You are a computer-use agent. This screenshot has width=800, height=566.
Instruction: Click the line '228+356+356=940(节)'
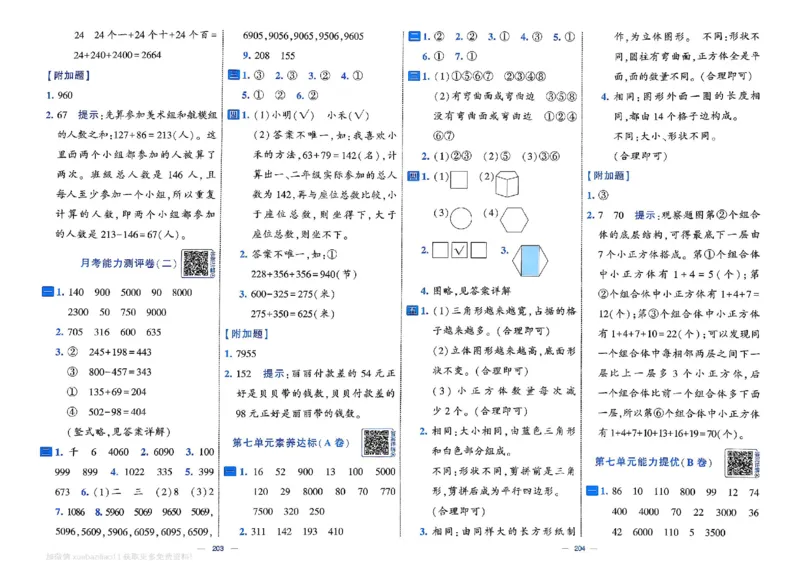[304, 275]
